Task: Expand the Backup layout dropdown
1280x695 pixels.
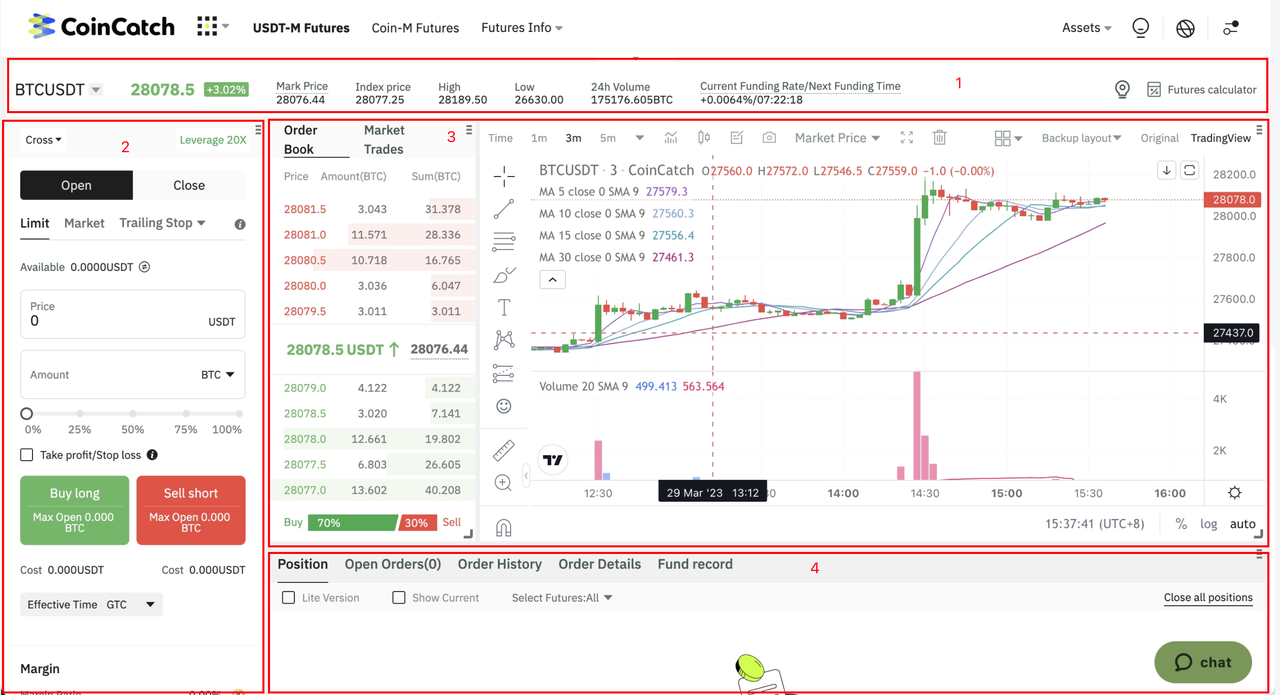Action: pos(1082,138)
